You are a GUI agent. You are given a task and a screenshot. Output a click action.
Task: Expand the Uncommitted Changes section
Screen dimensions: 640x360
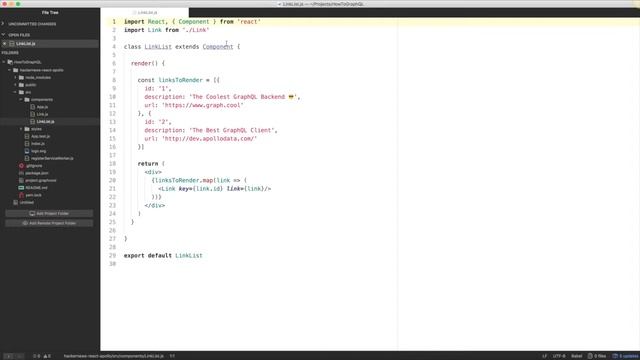(3, 24)
